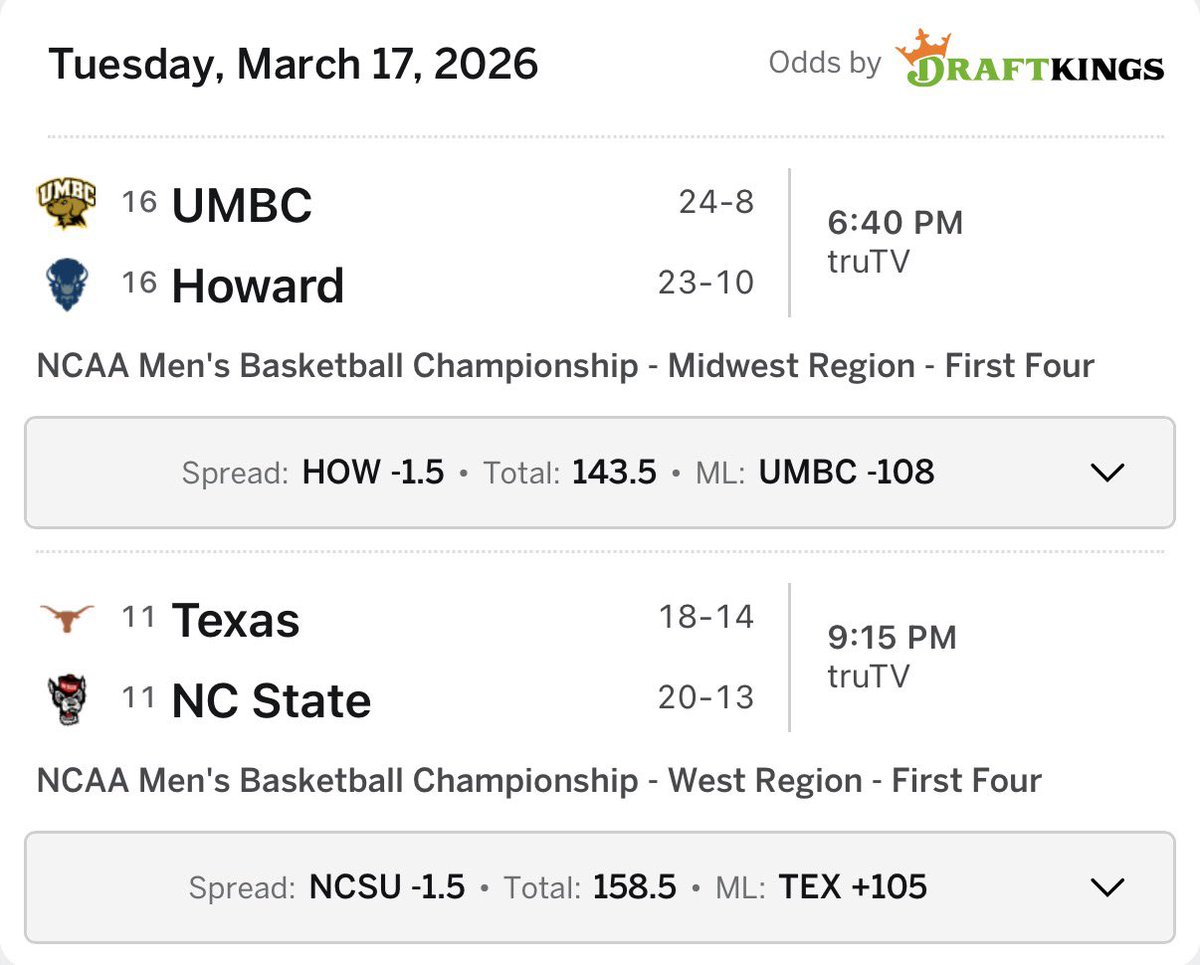The height and width of the screenshot is (965, 1200).
Task: Select the 158.5 total value
Action: pos(634,887)
